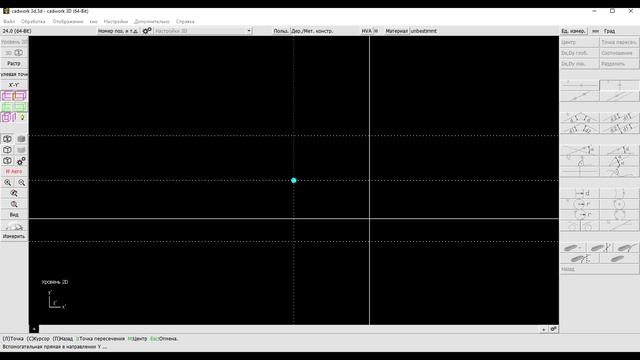Open the Настройки menu
This screenshot has width=640, height=360.
click(116, 21)
